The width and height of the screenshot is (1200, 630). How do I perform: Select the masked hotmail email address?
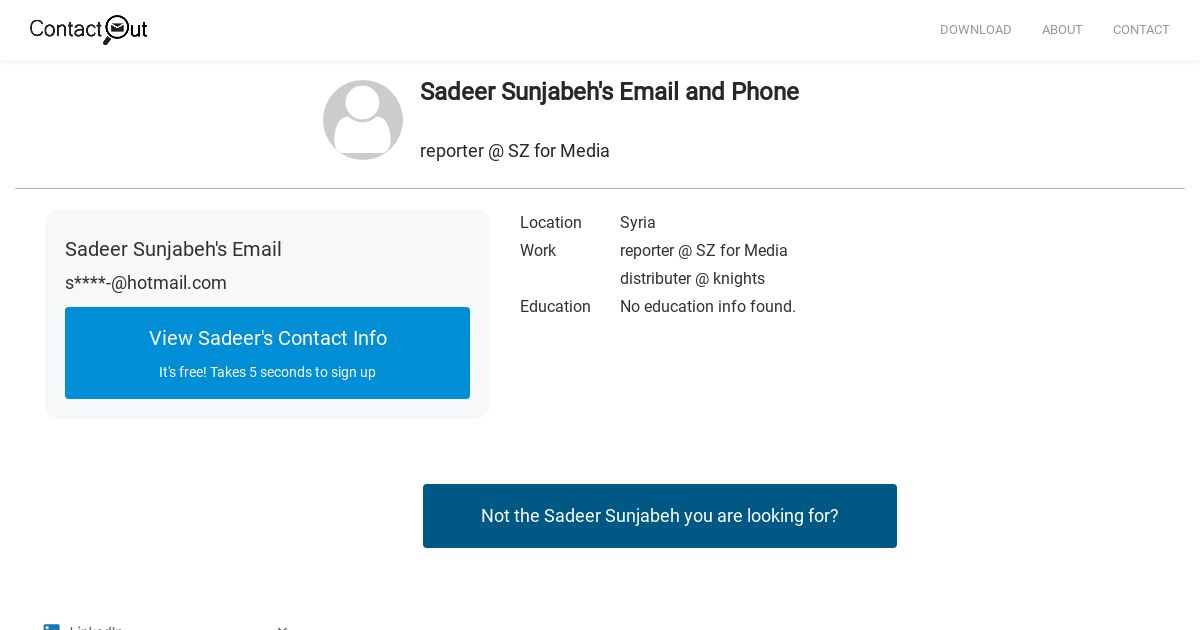[146, 283]
